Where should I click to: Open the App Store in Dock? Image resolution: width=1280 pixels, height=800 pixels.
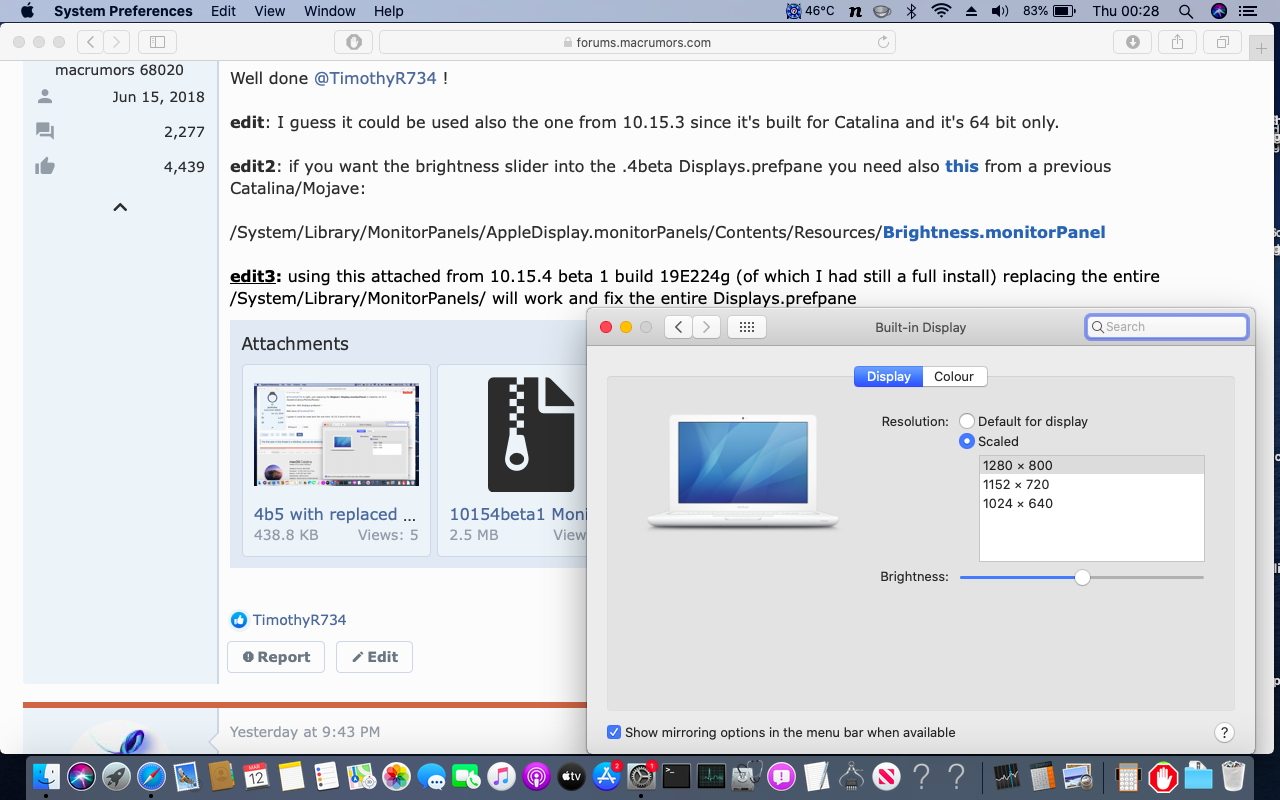click(x=606, y=775)
